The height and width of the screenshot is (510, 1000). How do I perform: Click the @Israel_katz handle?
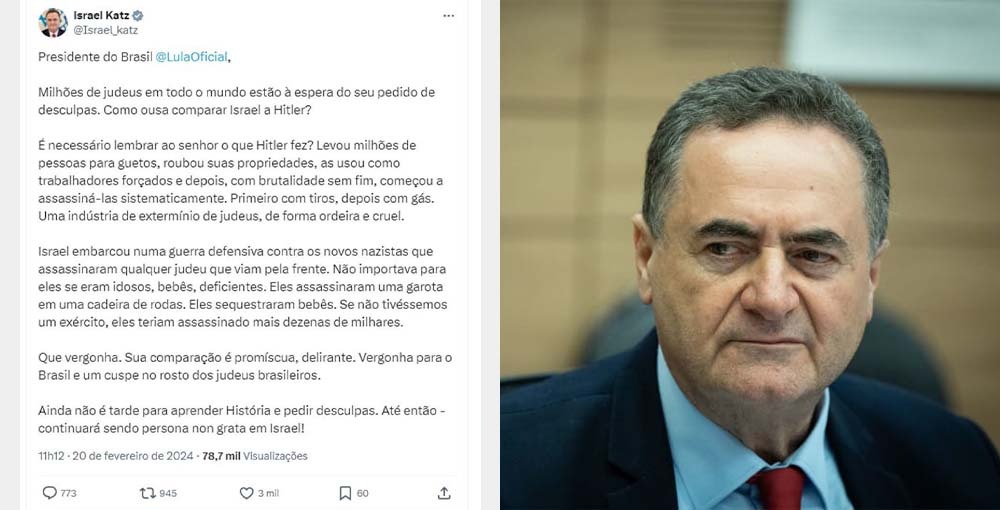click(x=105, y=30)
